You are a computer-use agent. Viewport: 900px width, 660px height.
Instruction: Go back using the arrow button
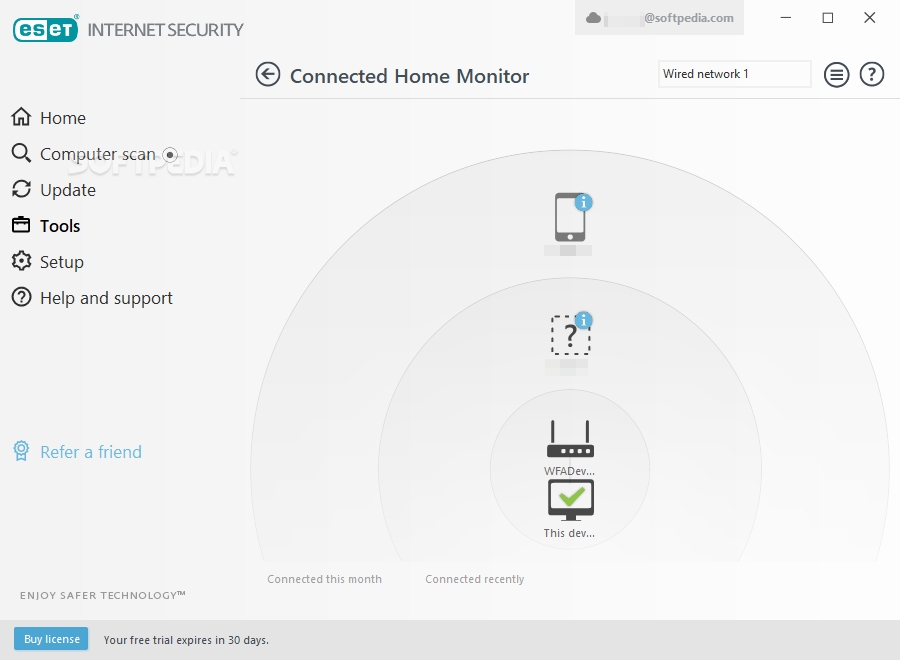pyautogui.click(x=267, y=75)
